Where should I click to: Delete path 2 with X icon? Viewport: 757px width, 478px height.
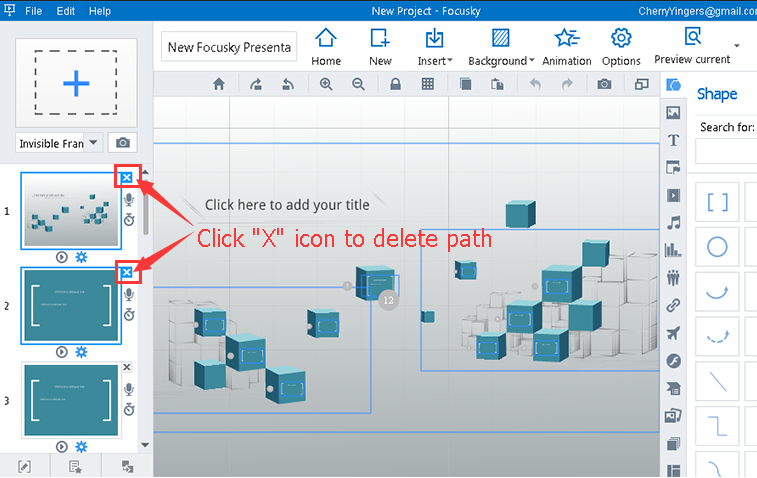click(x=126, y=273)
